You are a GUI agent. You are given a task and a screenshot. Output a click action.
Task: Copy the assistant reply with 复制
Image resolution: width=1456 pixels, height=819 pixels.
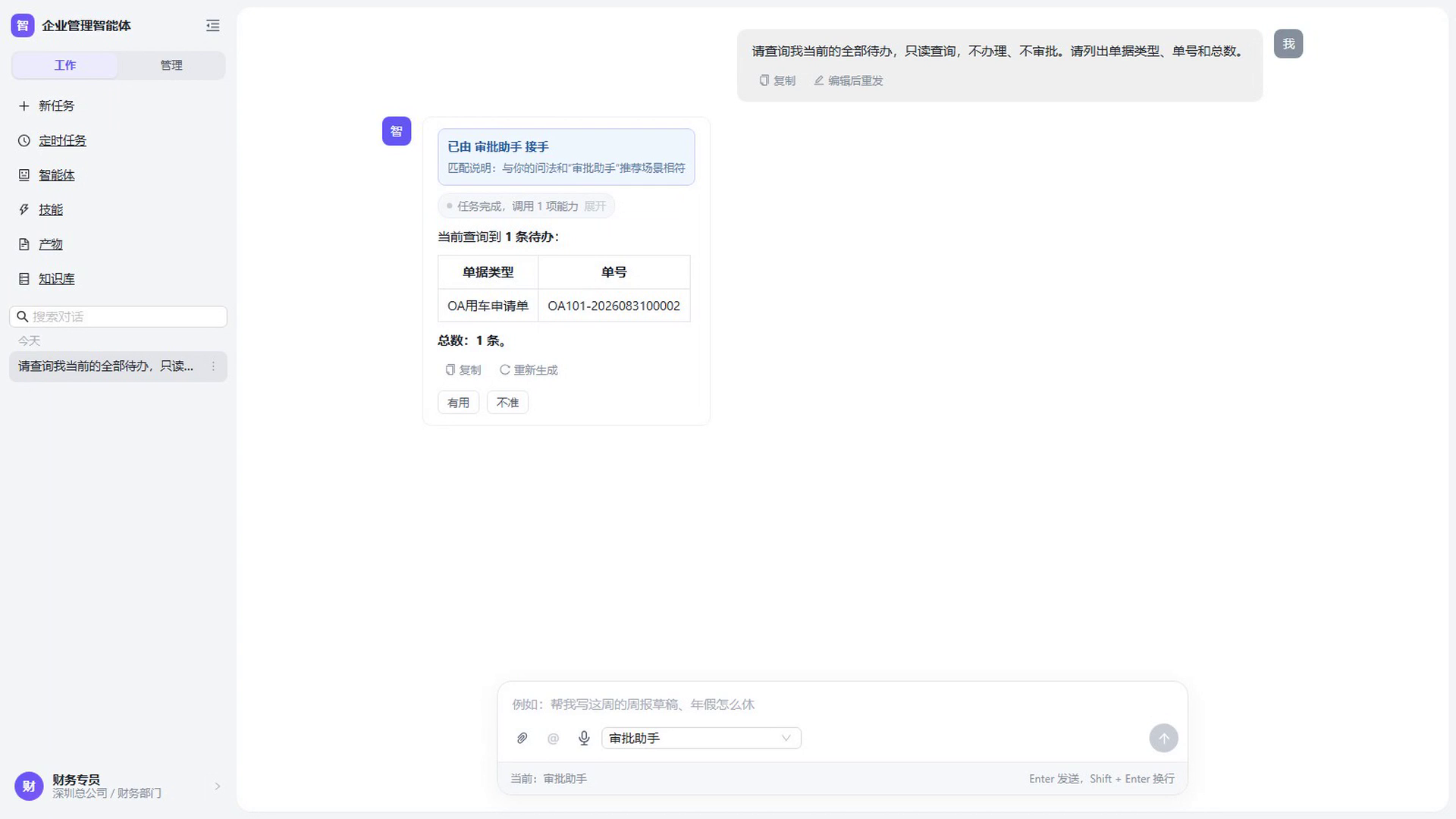click(x=463, y=370)
